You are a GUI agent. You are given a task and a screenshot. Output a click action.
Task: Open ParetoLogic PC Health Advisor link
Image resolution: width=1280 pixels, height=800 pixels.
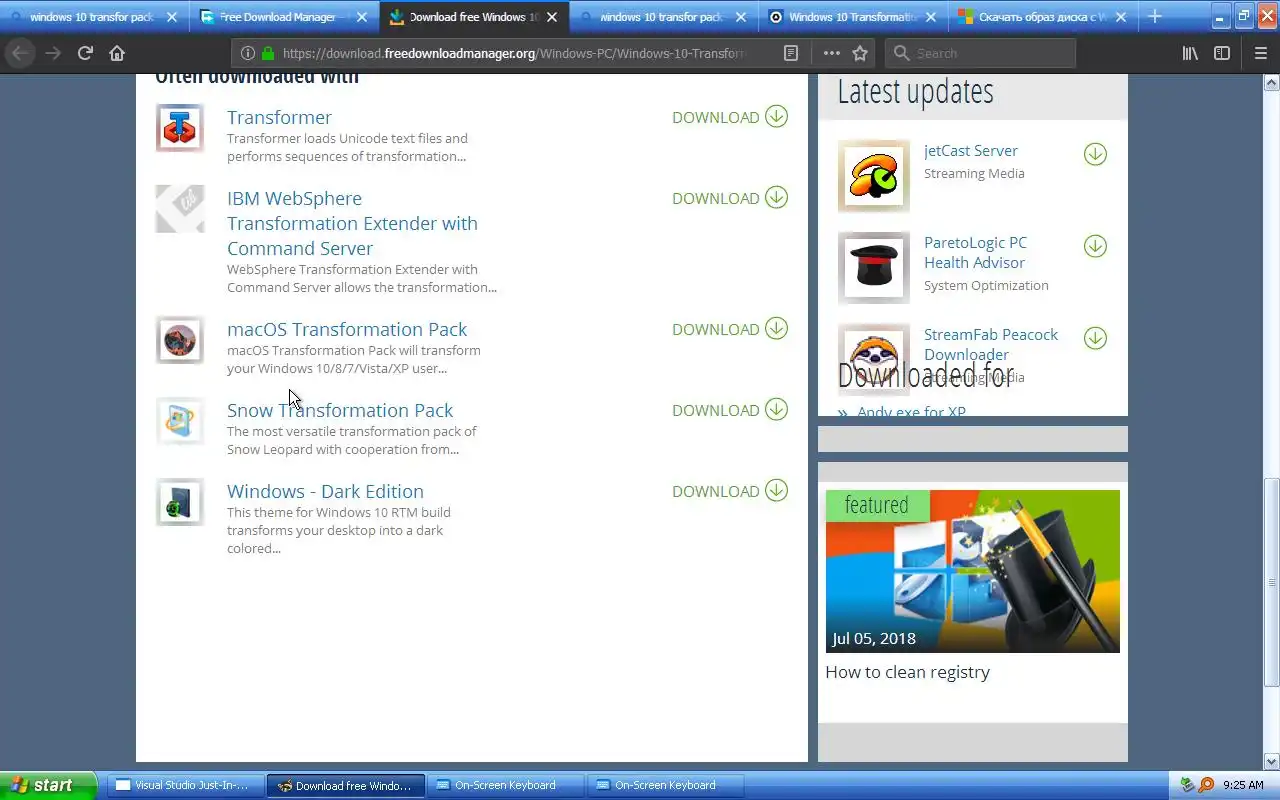click(975, 252)
